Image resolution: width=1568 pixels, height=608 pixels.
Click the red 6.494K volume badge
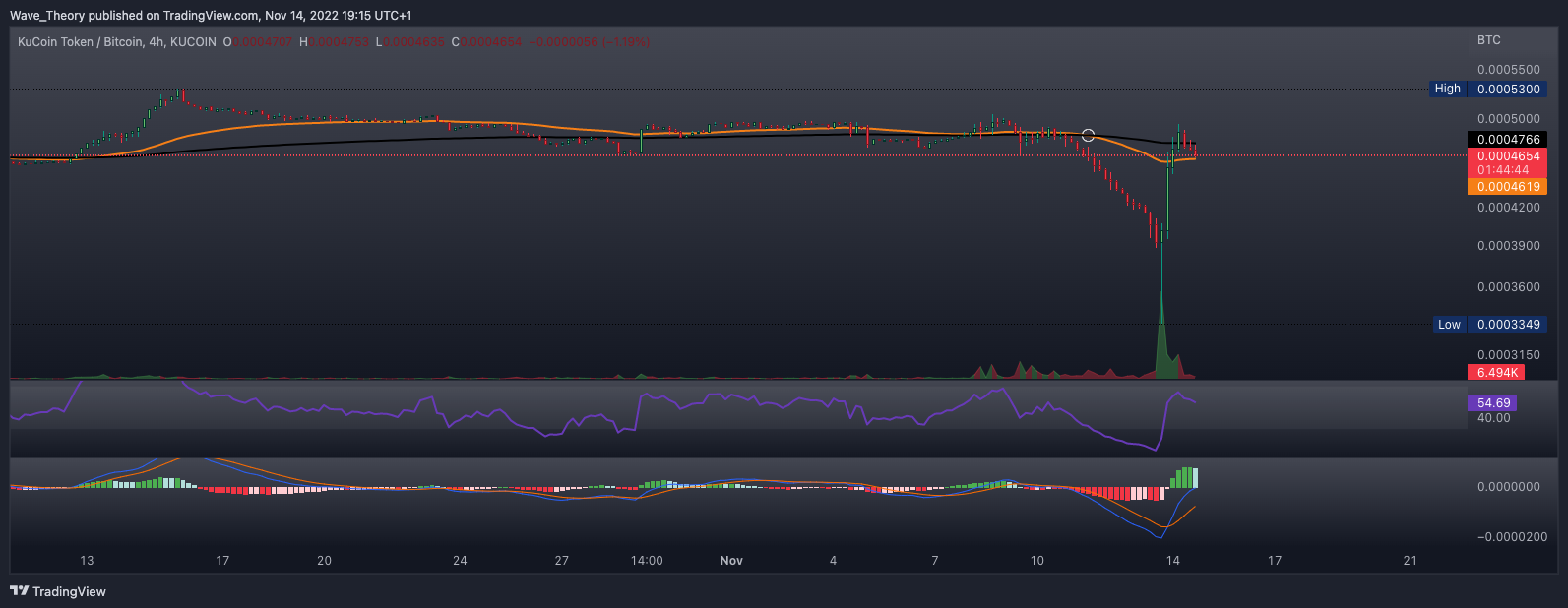(x=1495, y=373)
